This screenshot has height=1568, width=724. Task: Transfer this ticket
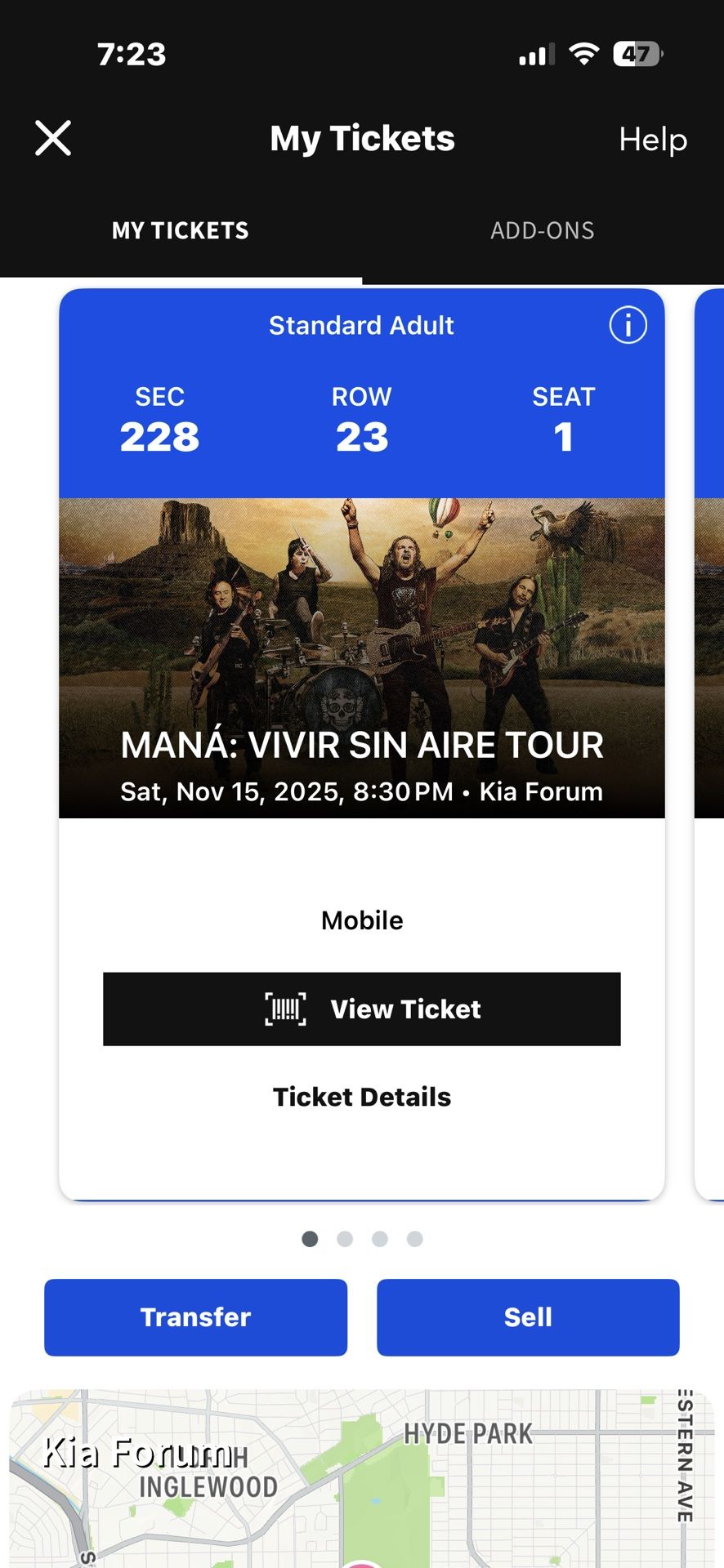(x=195, y=1317)
